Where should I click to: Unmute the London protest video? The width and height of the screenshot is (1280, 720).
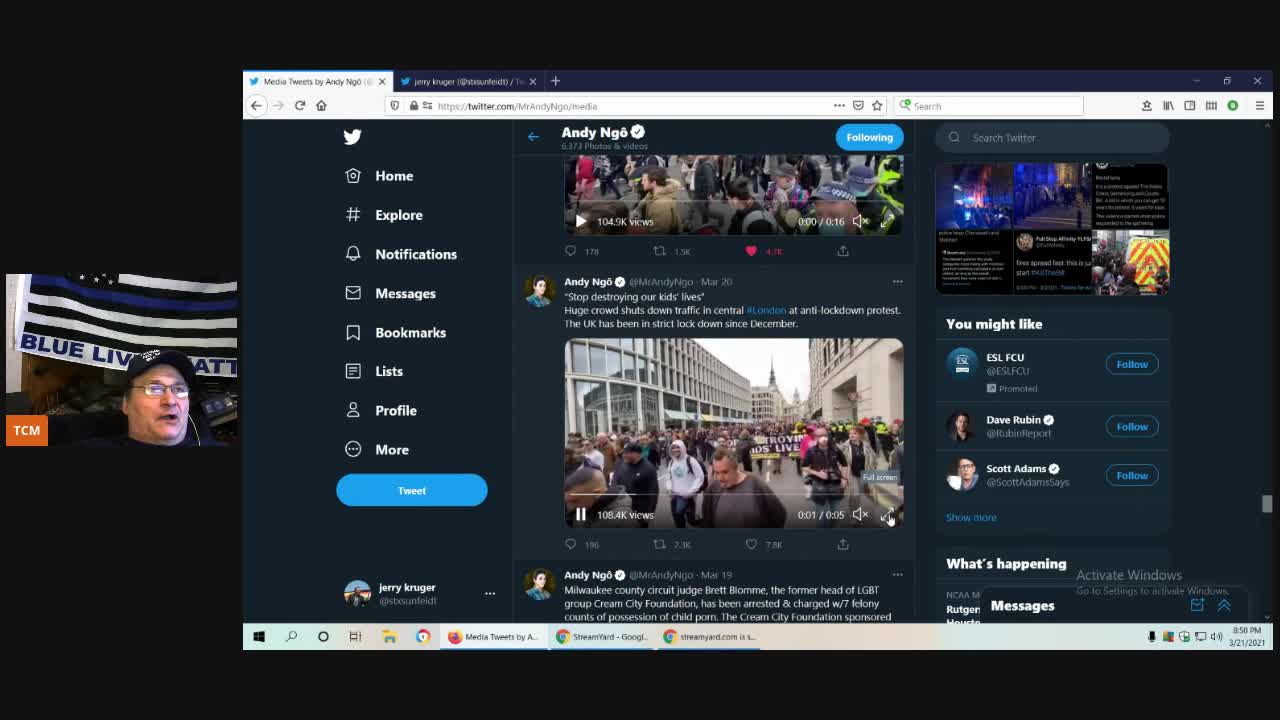pyautogui.click(x=860, y=514)
